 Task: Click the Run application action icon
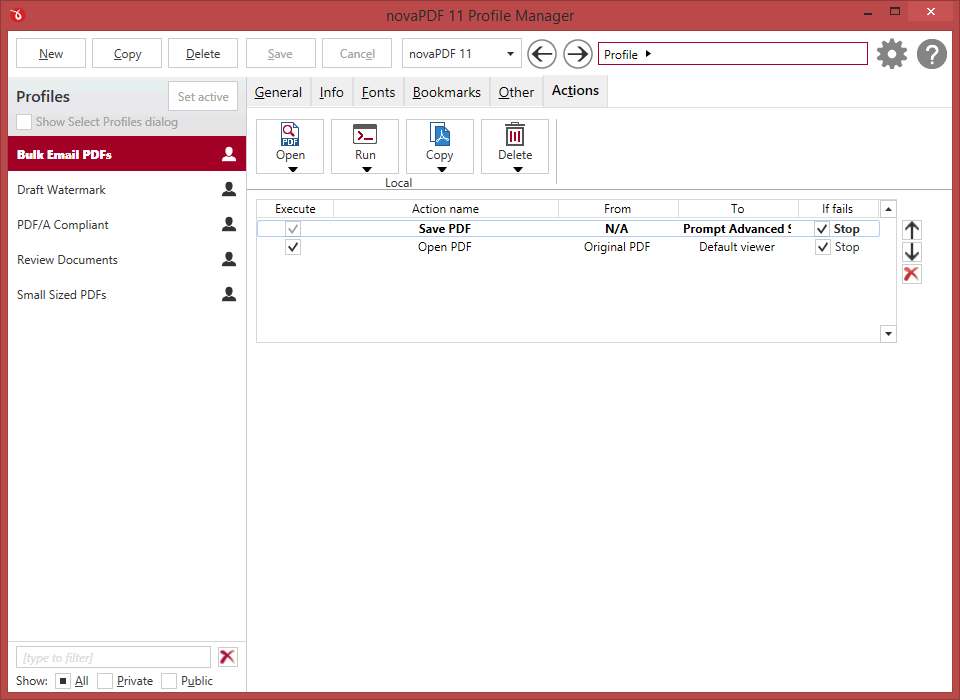365,134
